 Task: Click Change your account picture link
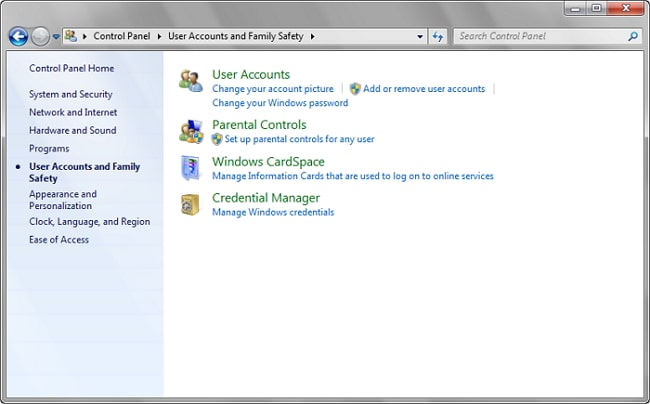click(x=272, y=89)
